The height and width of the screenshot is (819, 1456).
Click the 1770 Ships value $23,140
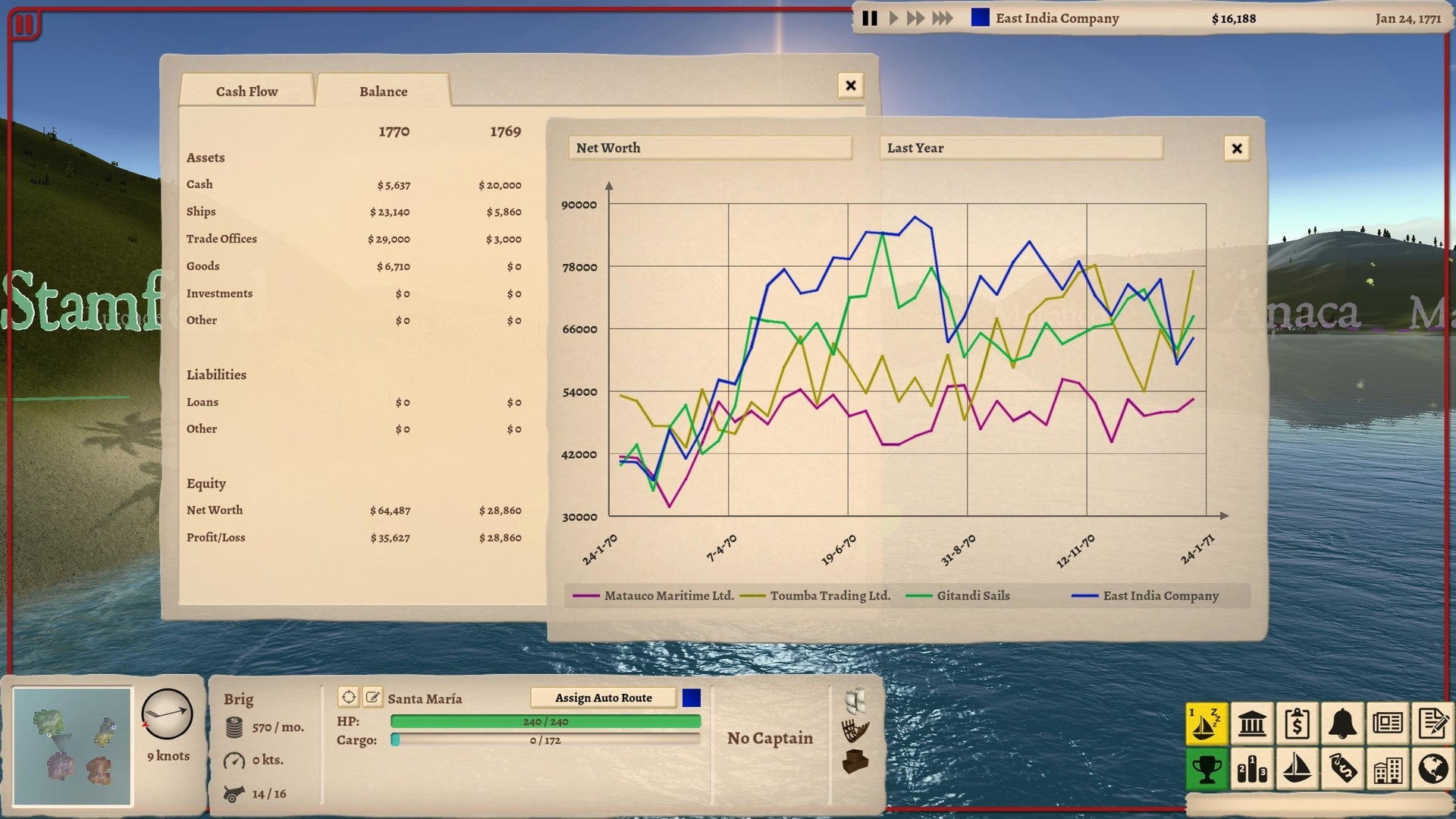coord(390,212)
